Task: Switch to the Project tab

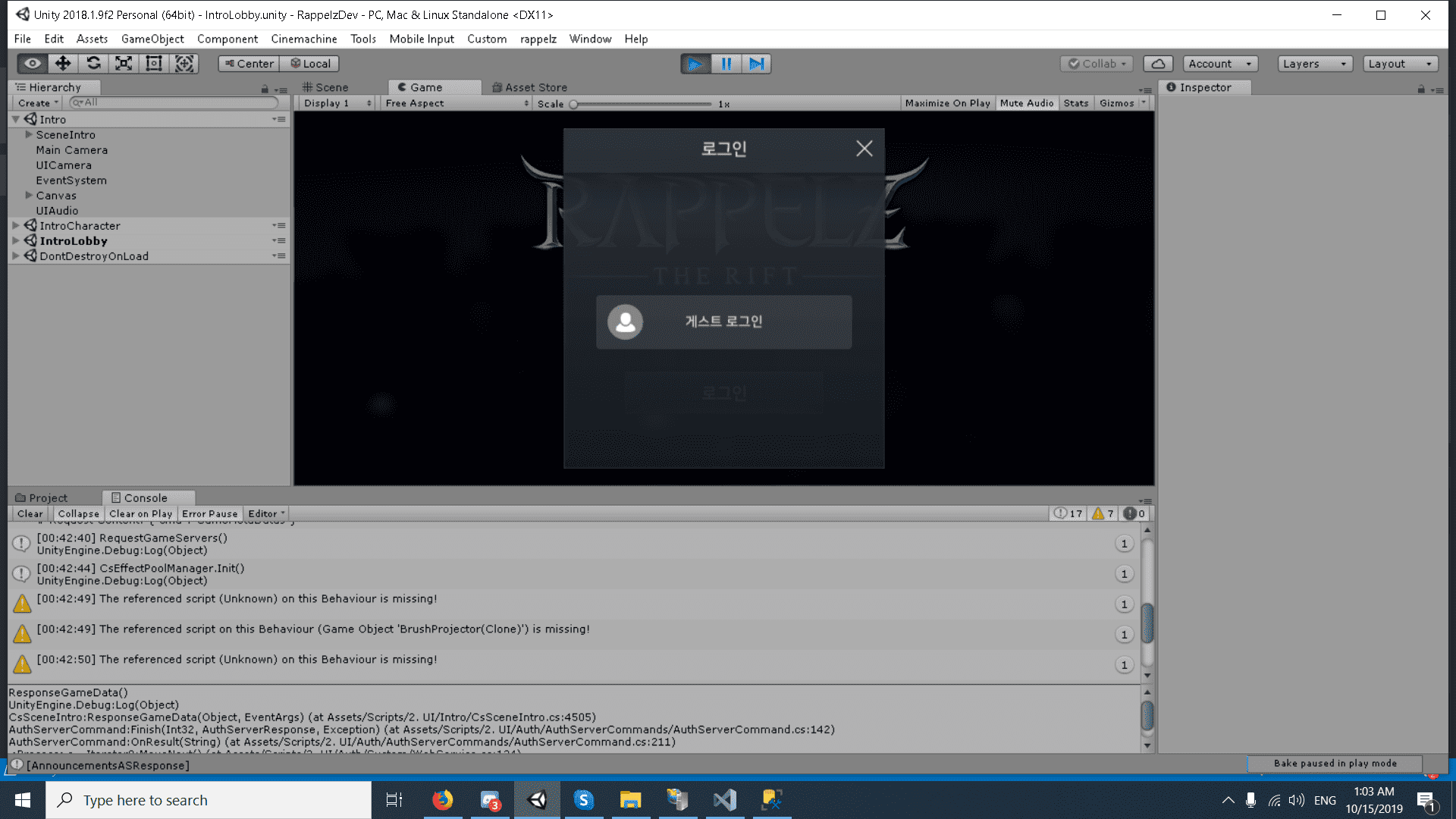Action: (42, 497)
